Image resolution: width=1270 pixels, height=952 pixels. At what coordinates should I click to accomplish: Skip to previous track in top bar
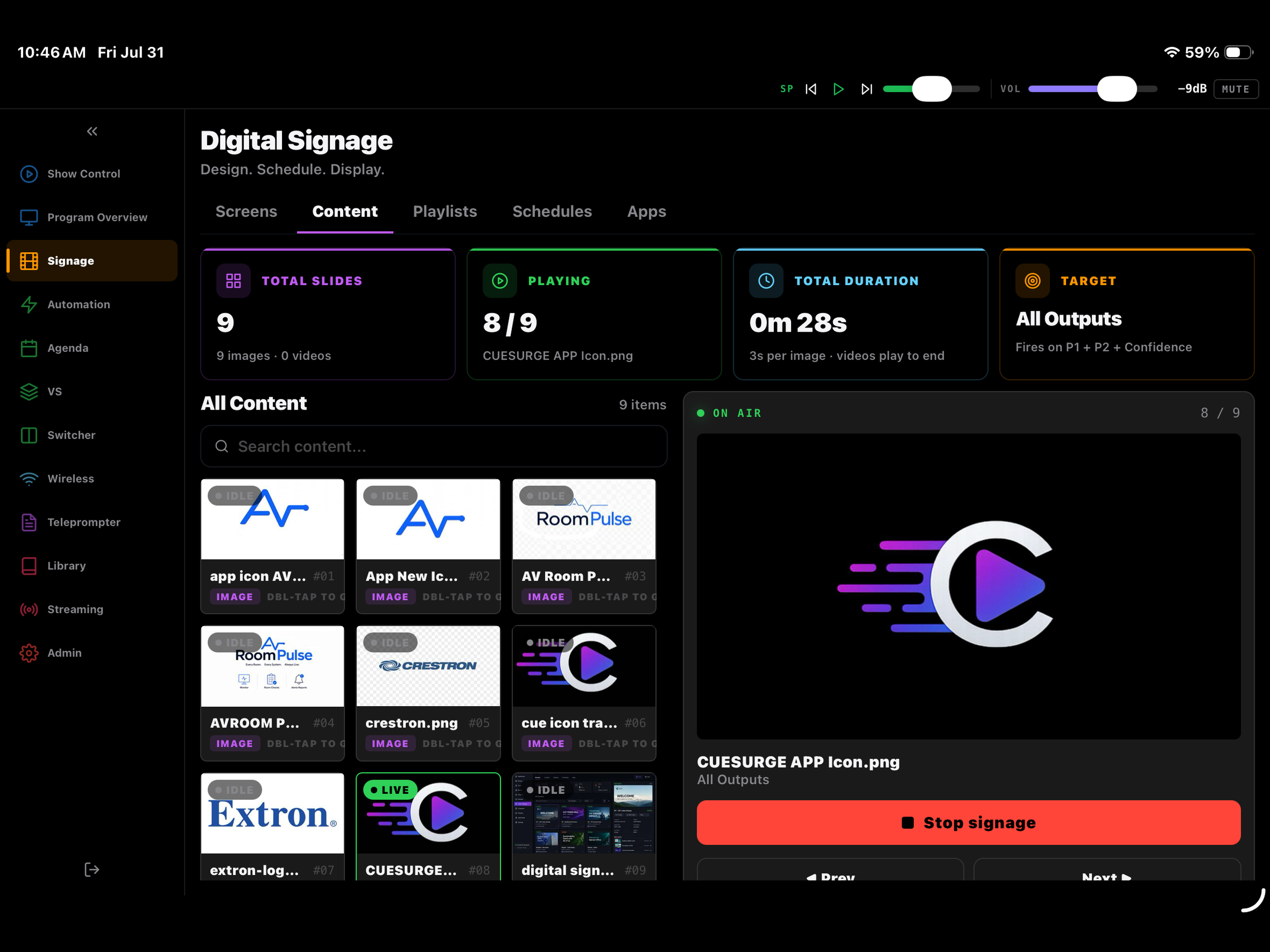[811, 89]
